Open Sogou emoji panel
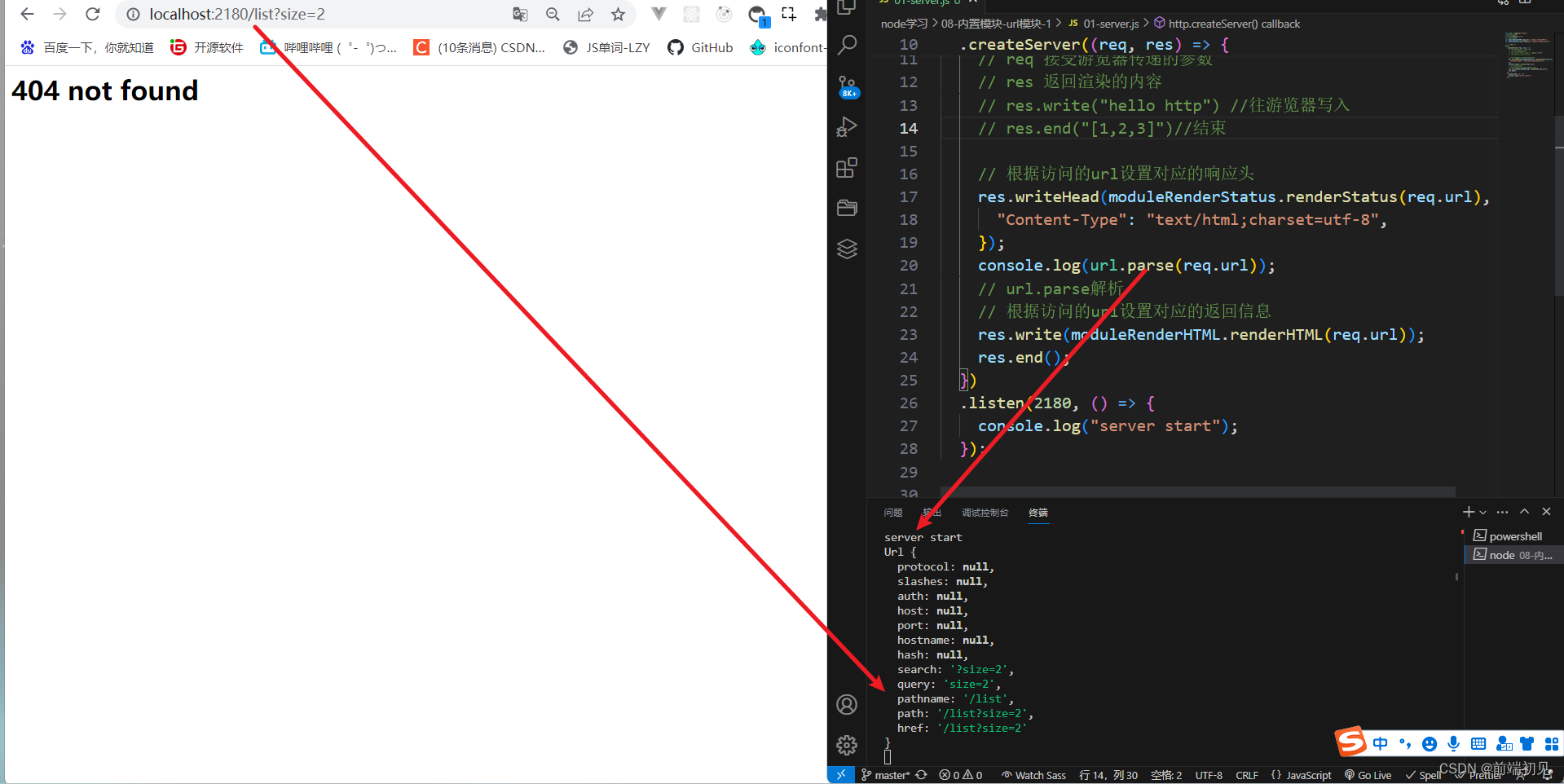This screenshot has height=784, width=1564. tap(1429, 743)
